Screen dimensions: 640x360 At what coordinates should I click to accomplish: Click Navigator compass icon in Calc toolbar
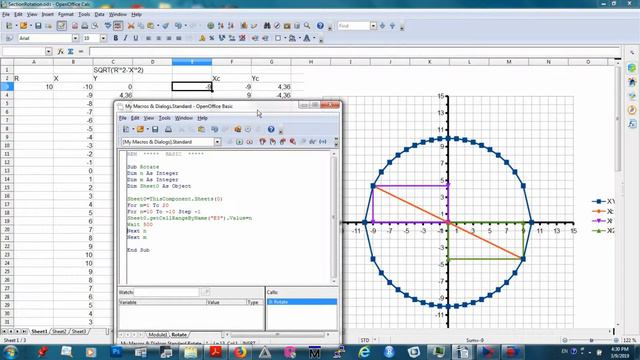click(277, 26)
